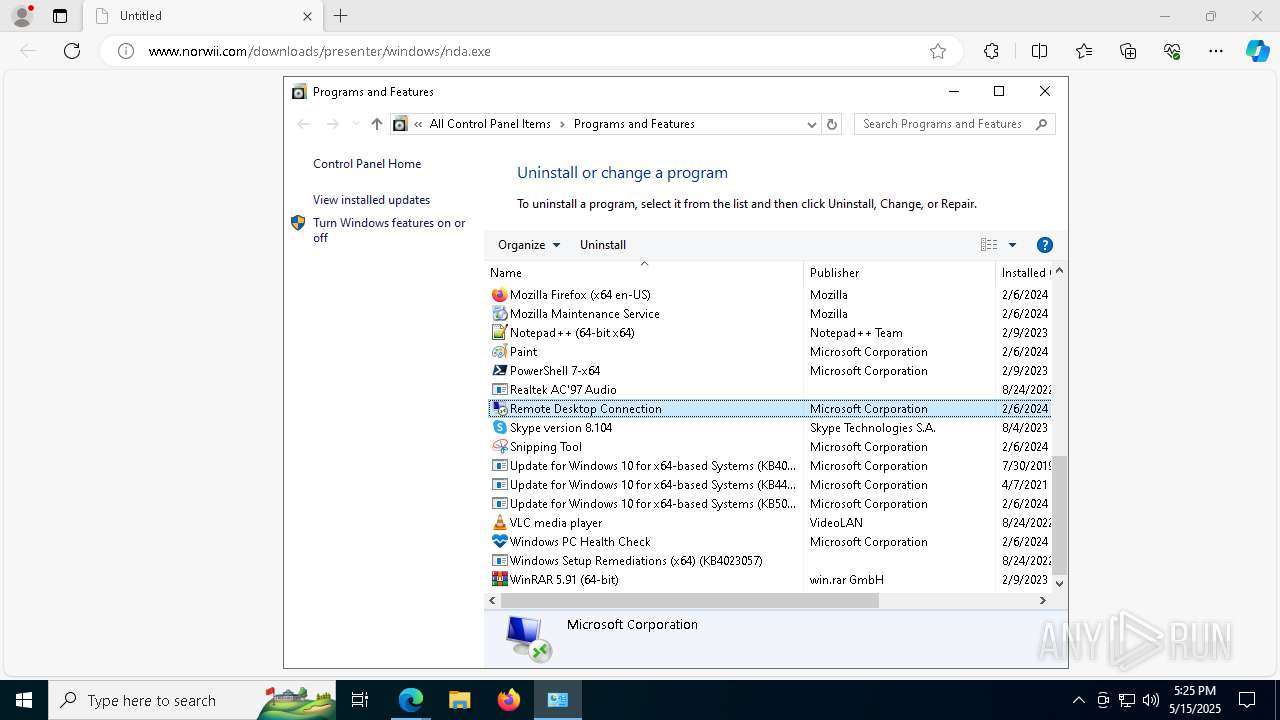
Task: Click the Realtek AC'97 Audio icon
Action: pyautogui.click(x=500, y=390)
